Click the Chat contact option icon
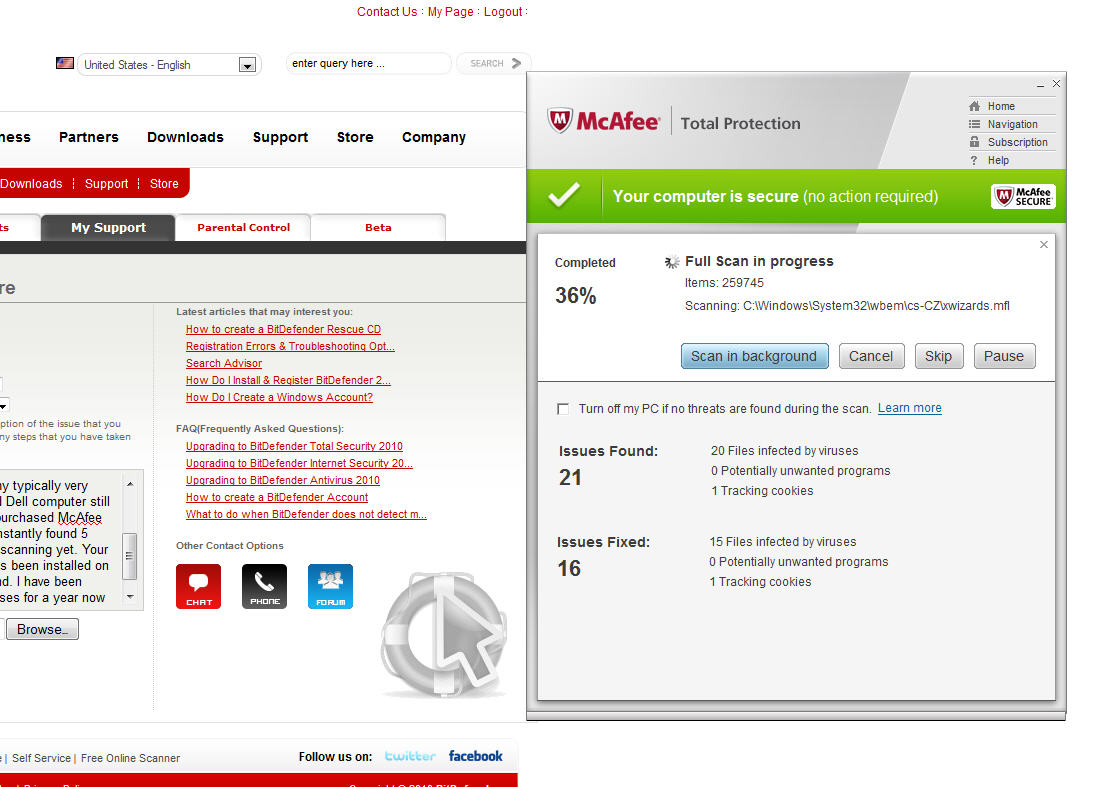Image resolution: width=1094 pixels, height=787 pixels. pyautogui.click(x=198, y=586)
